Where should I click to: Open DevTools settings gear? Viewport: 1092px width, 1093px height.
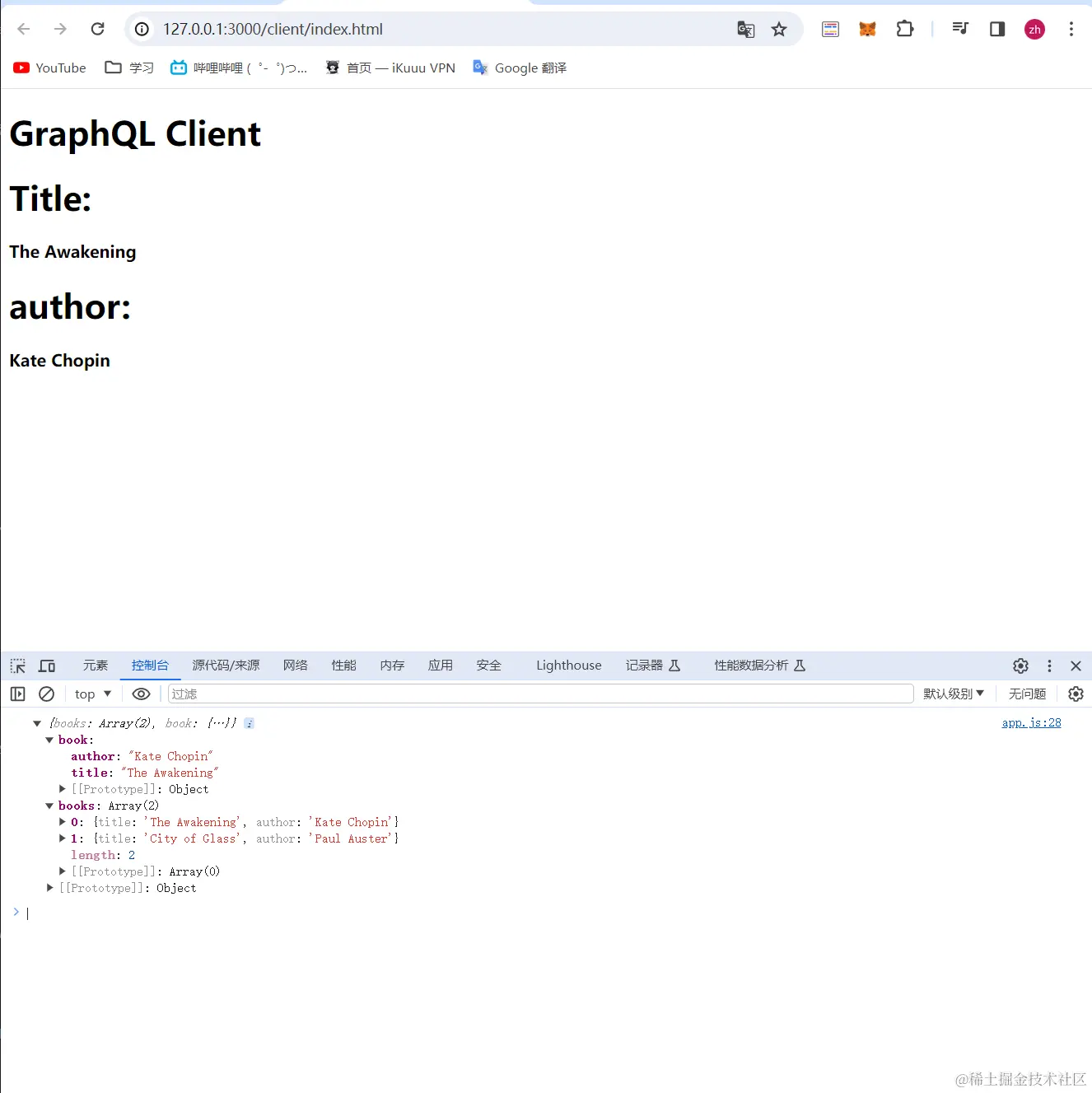pyautogui.click(x=1021, y=666)
